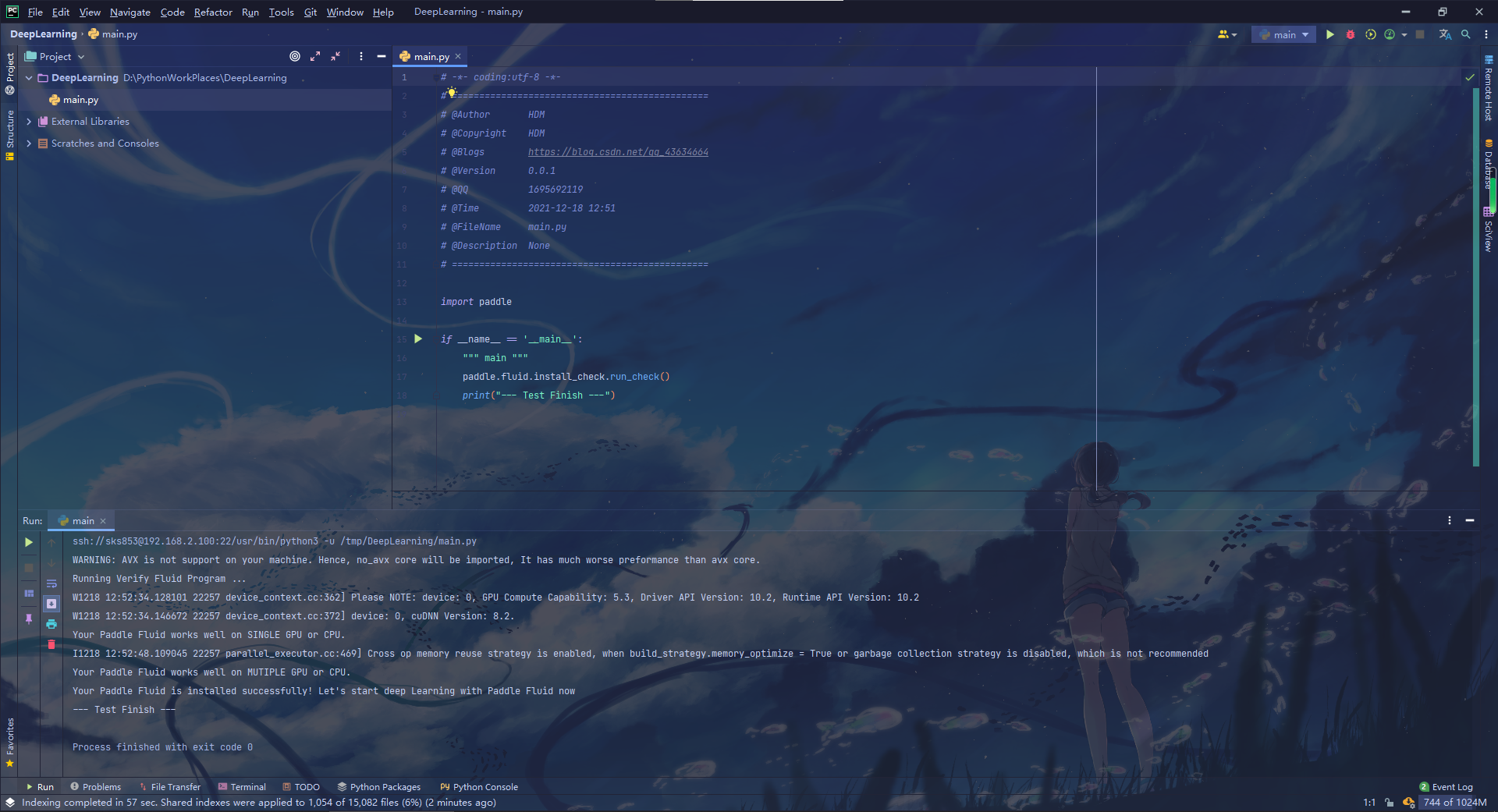The height and width of the screenshot is (812, 1498).
Task: Run the script from the line 15 gutter arrow
Action: tap(417, 339)
